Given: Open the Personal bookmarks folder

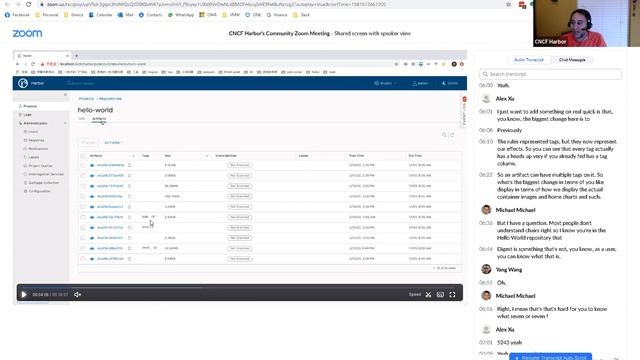Looking at the screenshot, I should (x=47, y=15).
